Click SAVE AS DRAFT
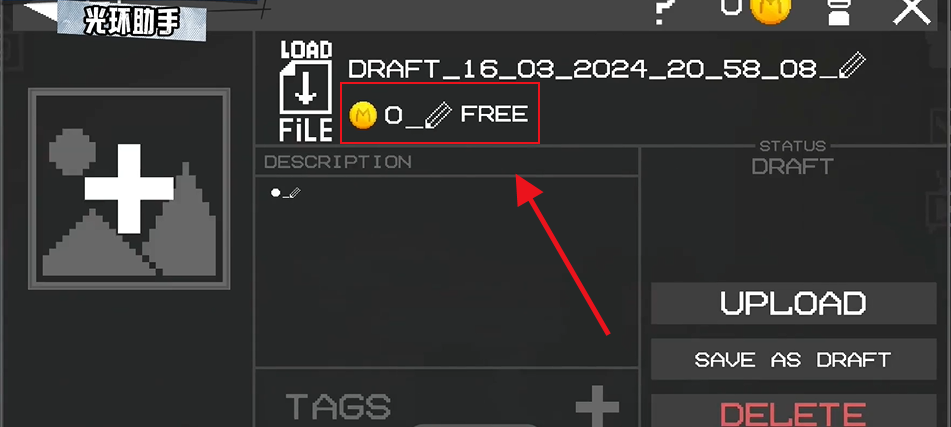This screenshot has width=951, height=427. (793, 359)
